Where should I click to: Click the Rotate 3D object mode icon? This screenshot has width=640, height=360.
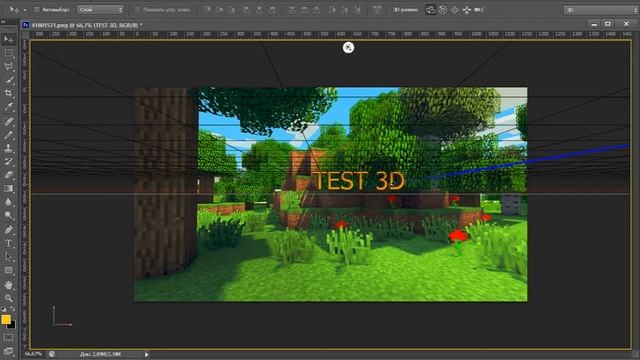(430, 10)
